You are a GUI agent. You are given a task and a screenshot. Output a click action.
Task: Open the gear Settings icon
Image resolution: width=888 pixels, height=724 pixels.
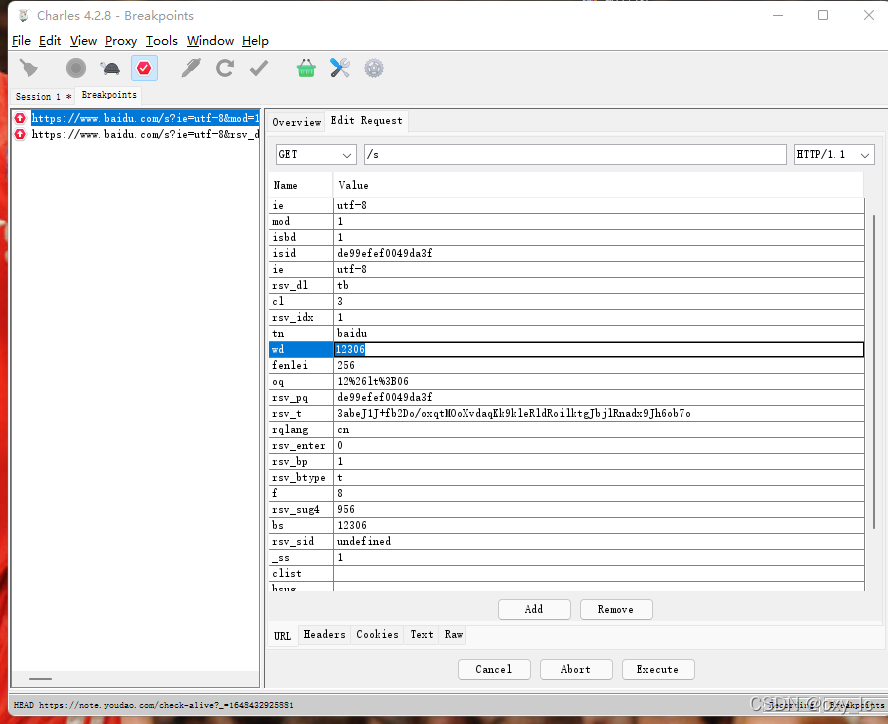click(x=374, y=69)
